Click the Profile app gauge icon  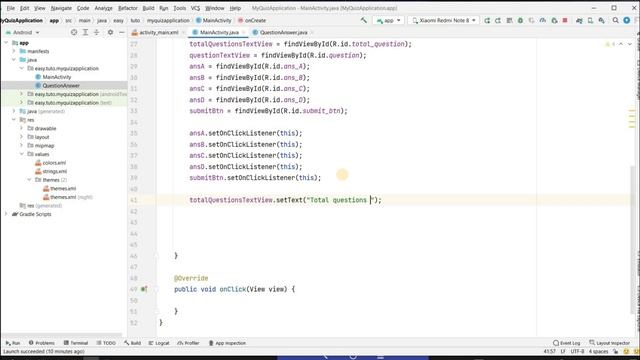click(542, 20)
